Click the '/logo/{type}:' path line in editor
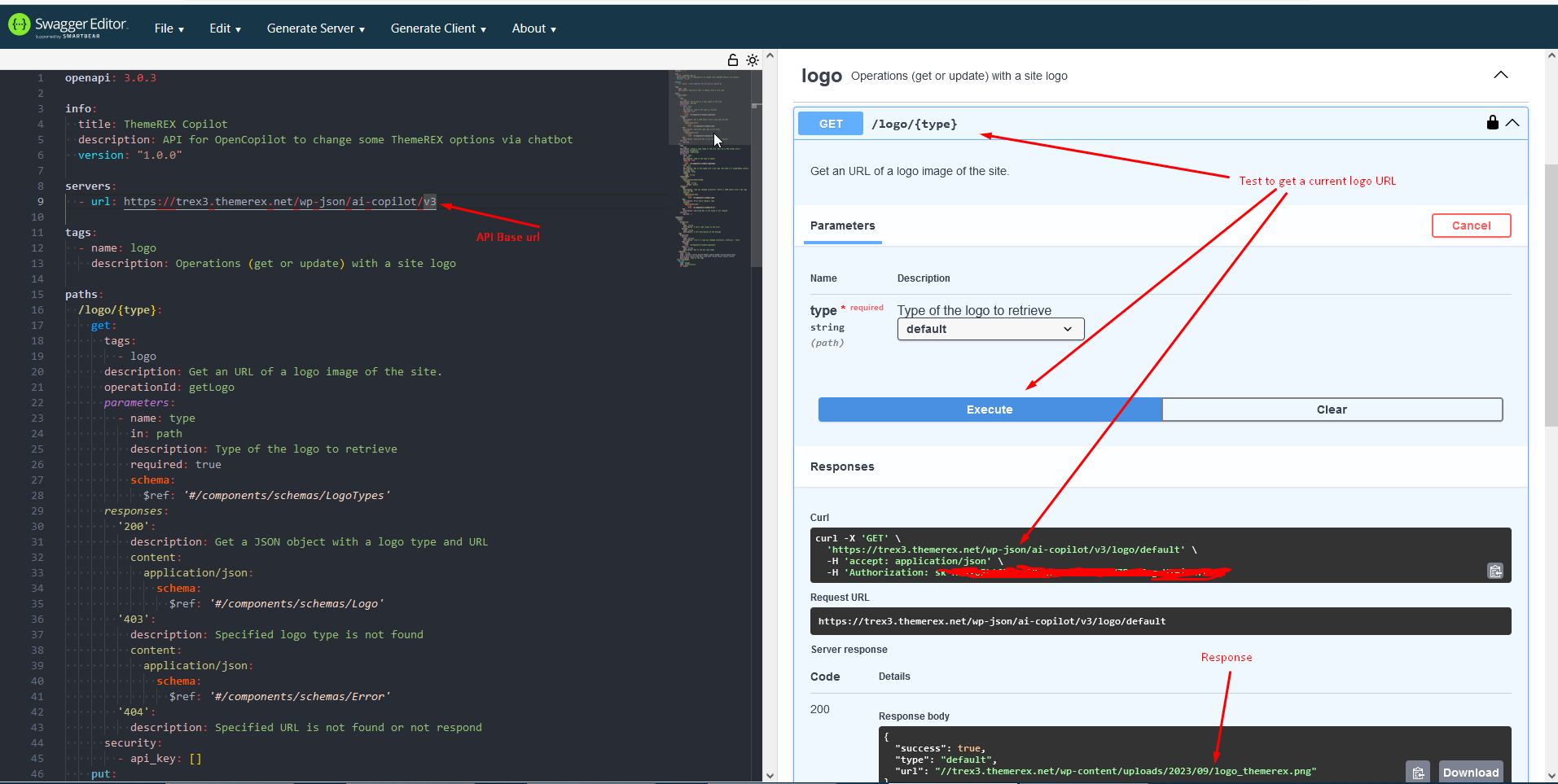 tap(121, 310)
